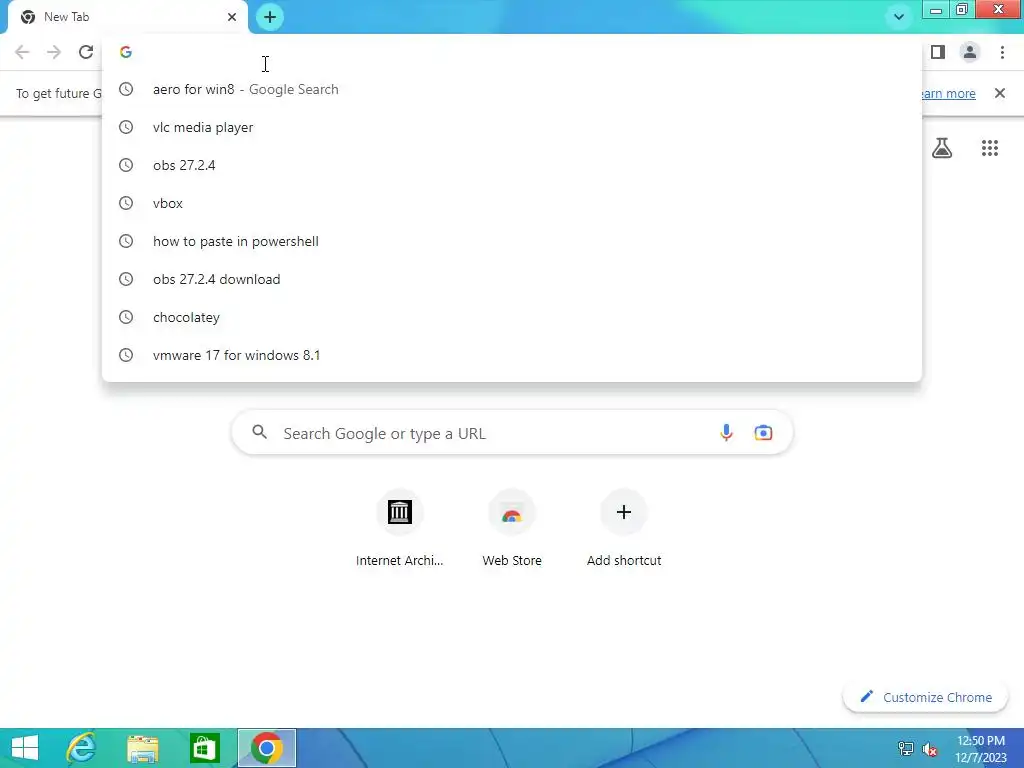Screen dimensions: 1024x768
Task: Open the Google apps grid
Action: [x=990, y=148]
